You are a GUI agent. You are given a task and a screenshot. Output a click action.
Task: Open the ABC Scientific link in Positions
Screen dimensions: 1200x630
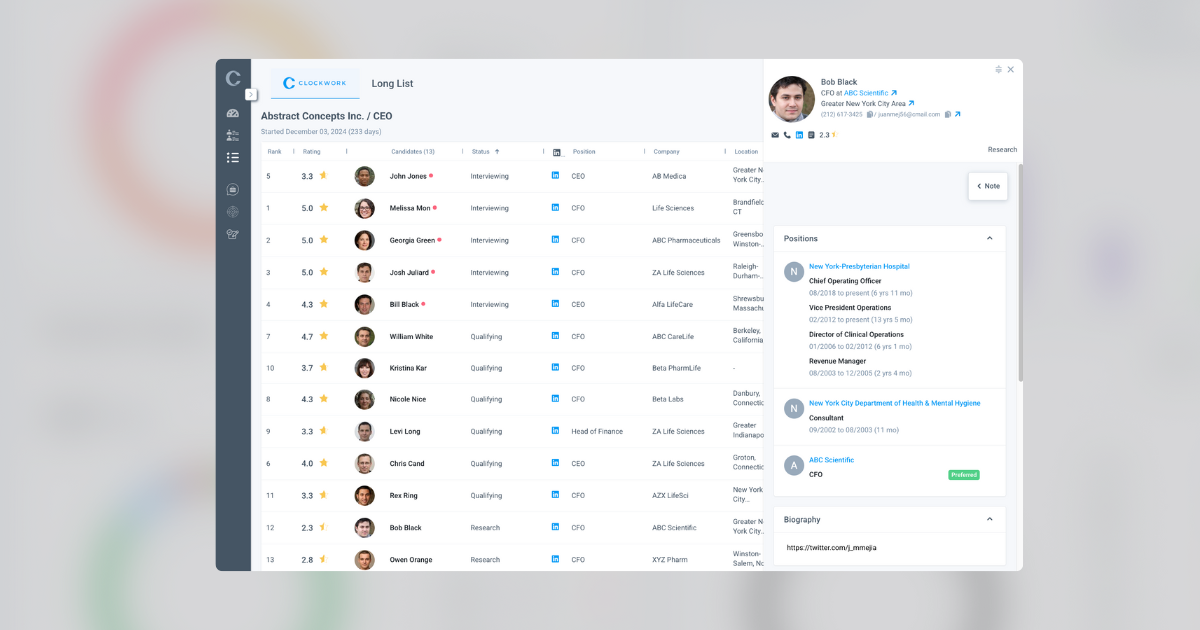831,460
